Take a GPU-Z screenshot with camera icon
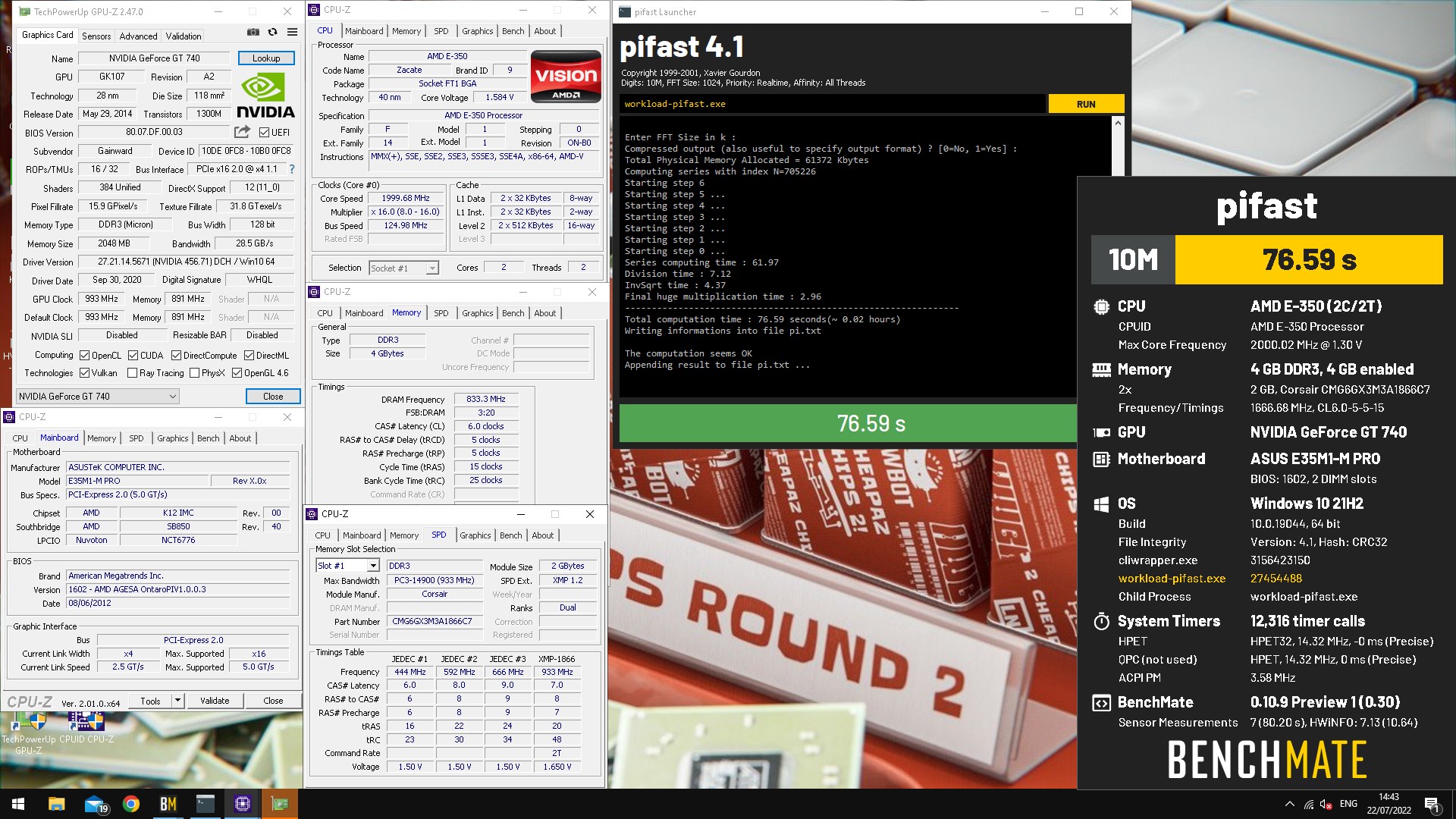1456x819 pixels. point(253,32)
